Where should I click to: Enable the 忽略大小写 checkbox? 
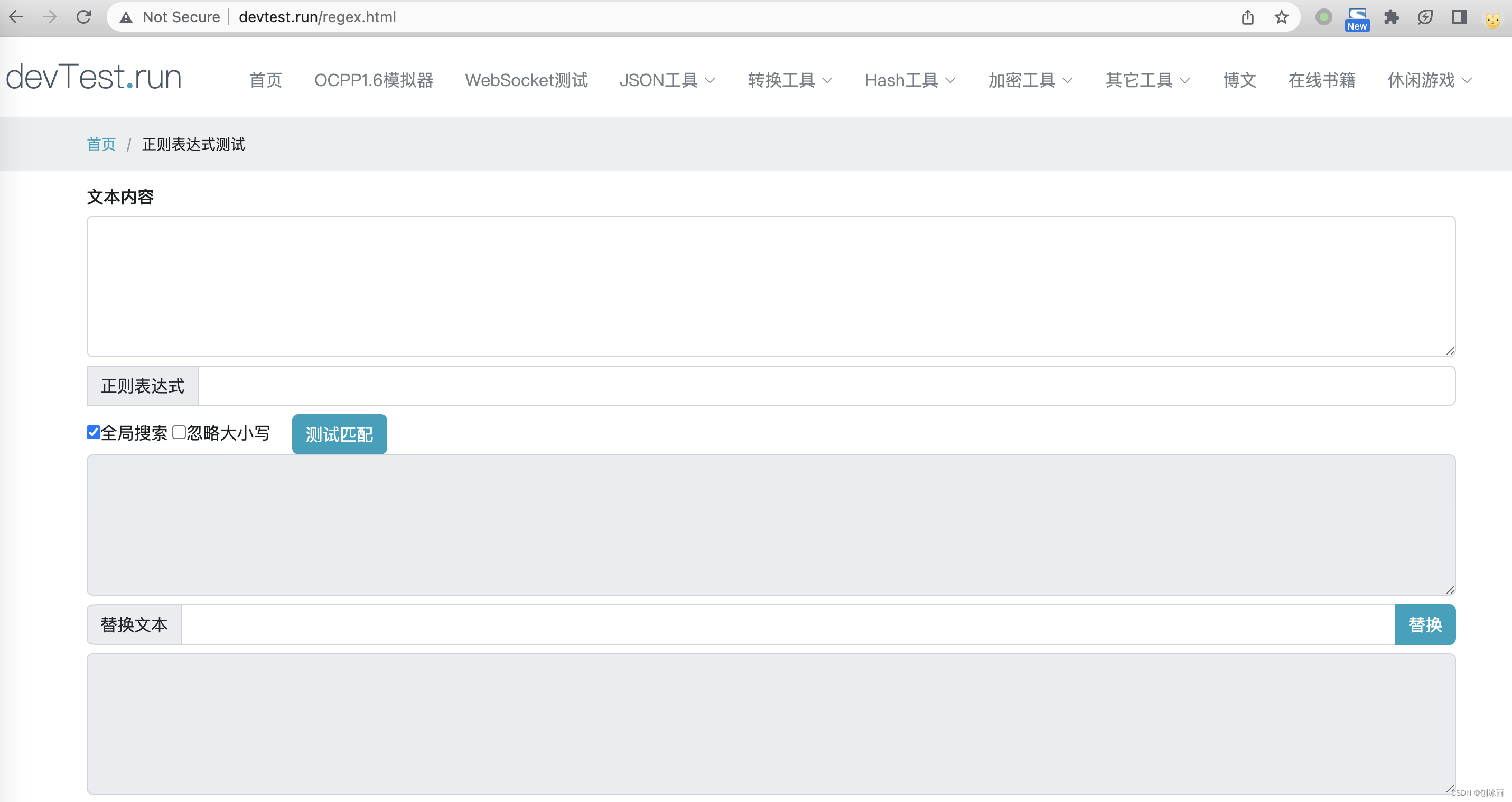(179, 432)
